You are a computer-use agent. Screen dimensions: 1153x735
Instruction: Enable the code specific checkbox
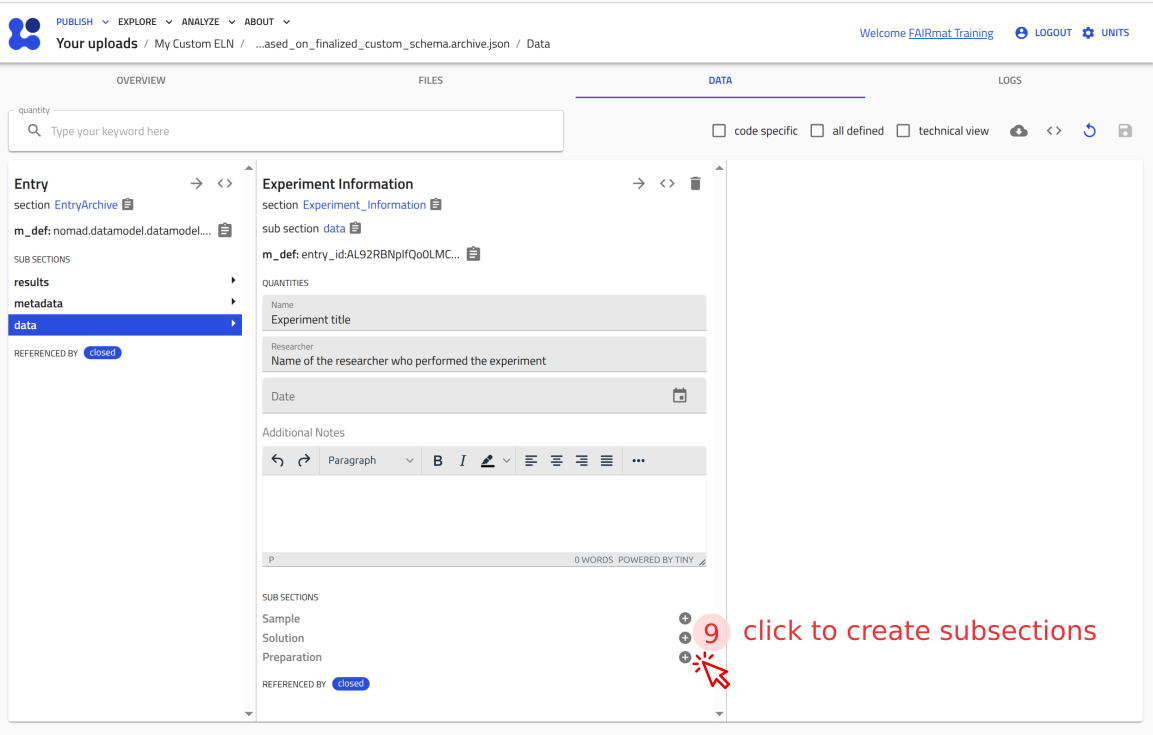click(719, 131)
